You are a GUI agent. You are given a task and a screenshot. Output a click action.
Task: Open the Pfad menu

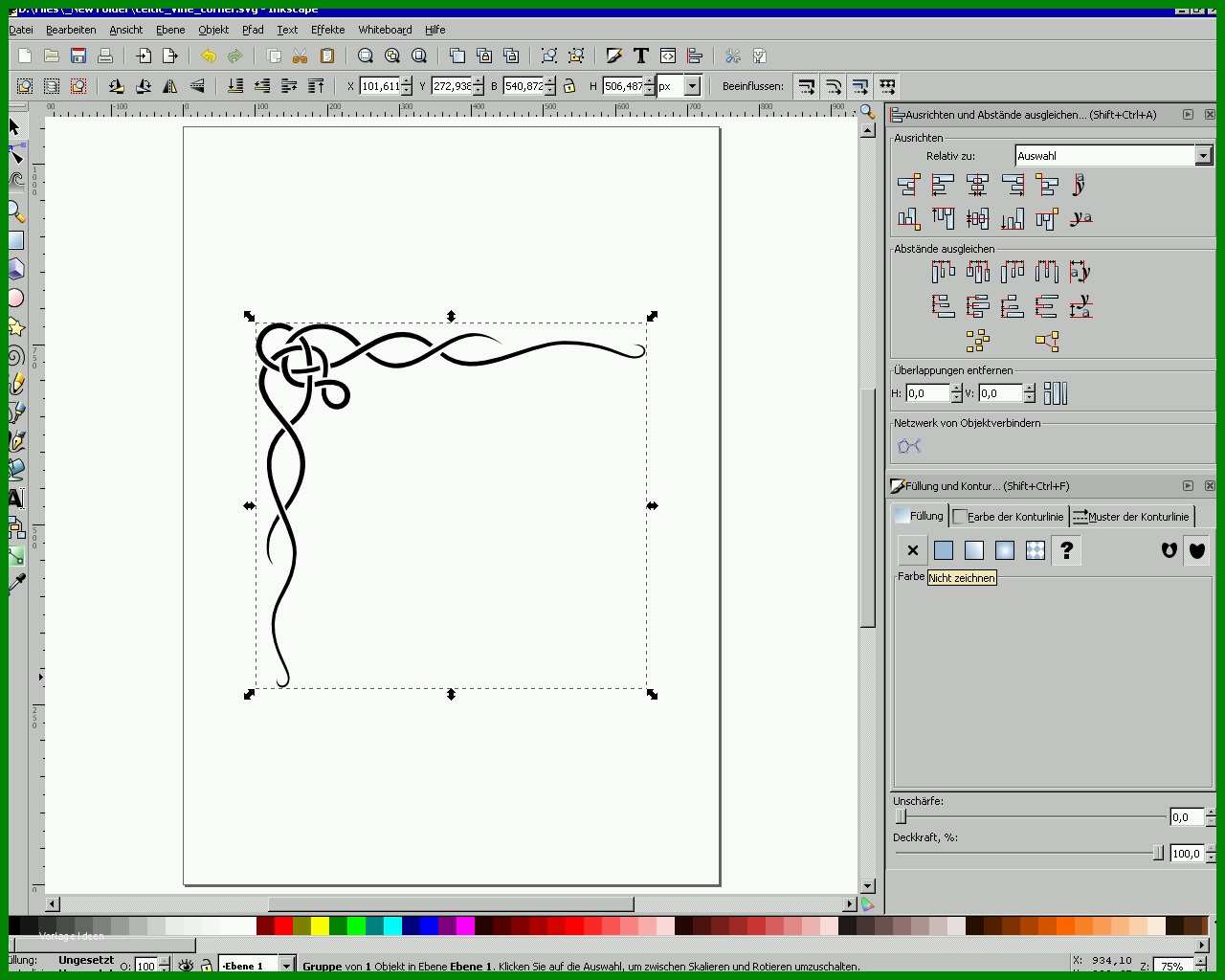pyautogui.click(x=253, y=30)
